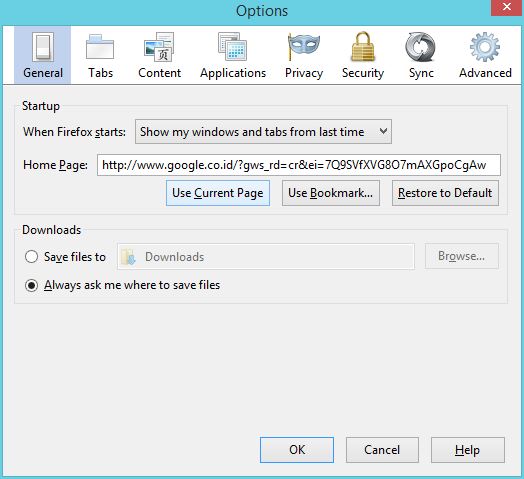Open the Tabs folder icon panel
Viewport: 524px width, 479px height.
pos(100,47)
